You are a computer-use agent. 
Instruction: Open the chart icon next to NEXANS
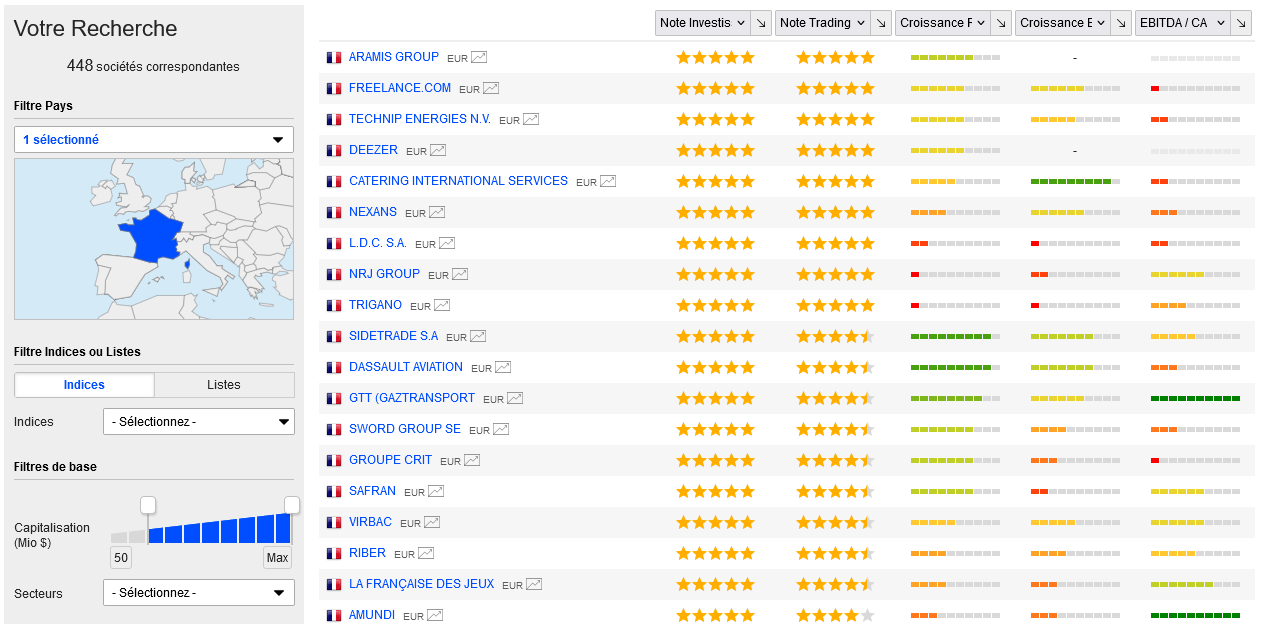tap(437, 213)
